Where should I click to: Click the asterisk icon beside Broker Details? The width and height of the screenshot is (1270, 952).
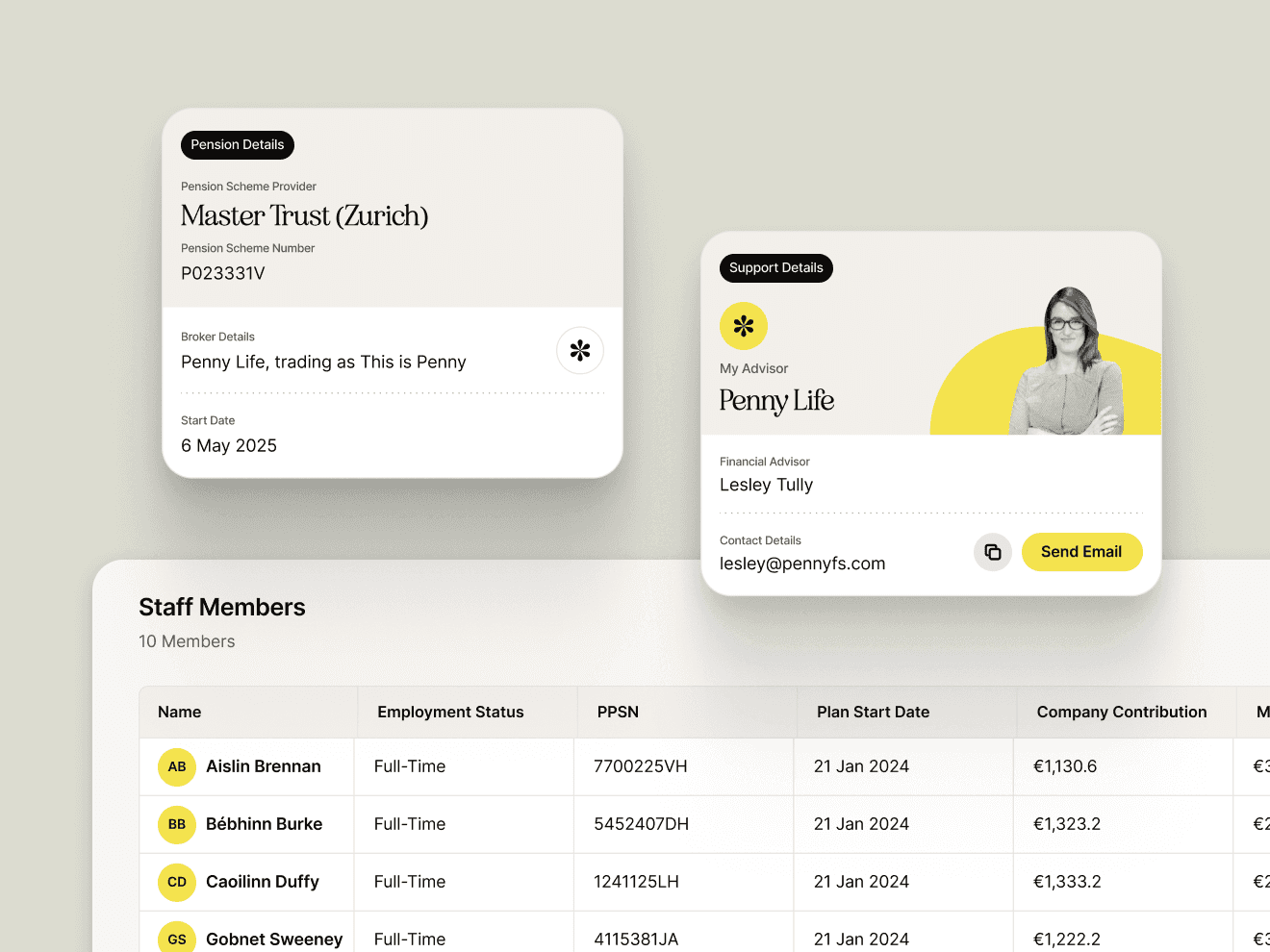[580, 350]
